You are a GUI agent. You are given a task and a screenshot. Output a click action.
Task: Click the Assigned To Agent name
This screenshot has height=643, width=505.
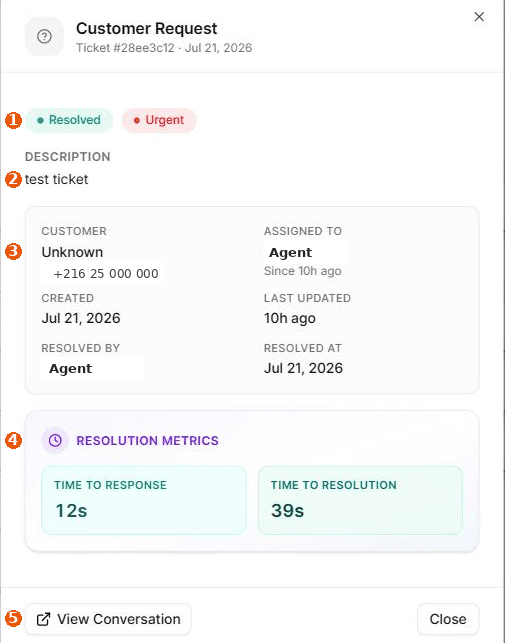(x=290, y=253)
